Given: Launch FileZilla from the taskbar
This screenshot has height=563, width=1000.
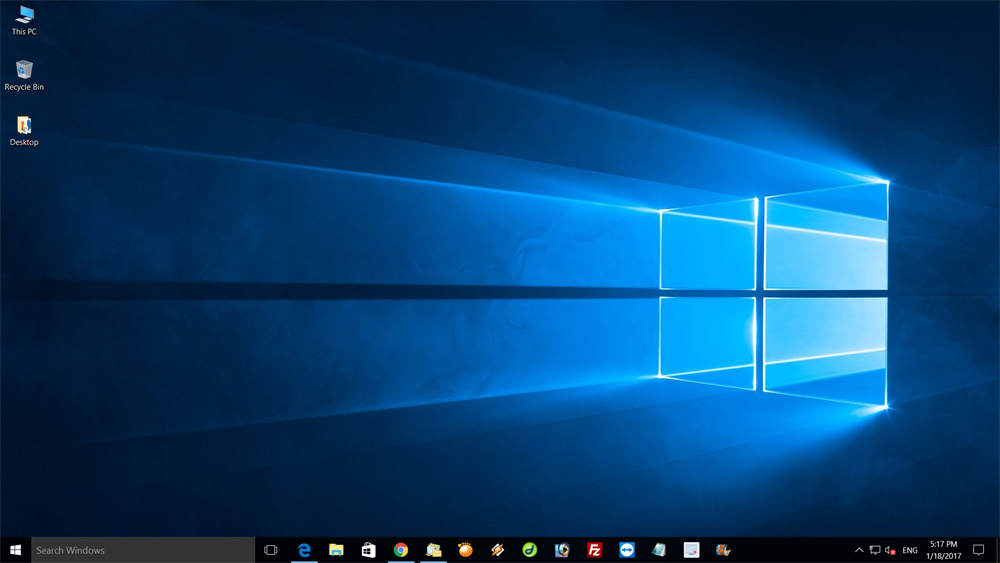Looking at the screenshot, I should point(595,550).
